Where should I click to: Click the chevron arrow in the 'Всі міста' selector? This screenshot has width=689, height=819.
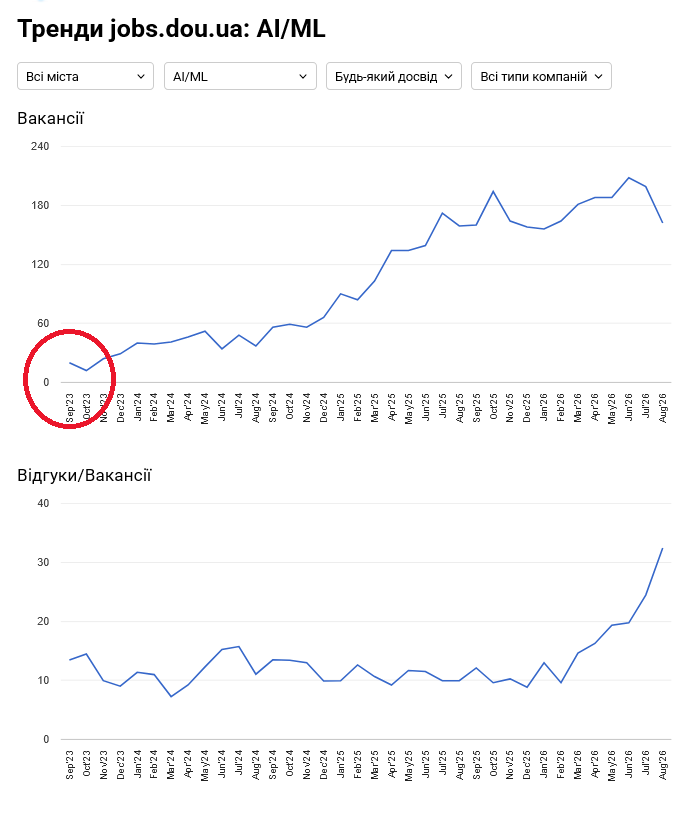pos(141,76)
